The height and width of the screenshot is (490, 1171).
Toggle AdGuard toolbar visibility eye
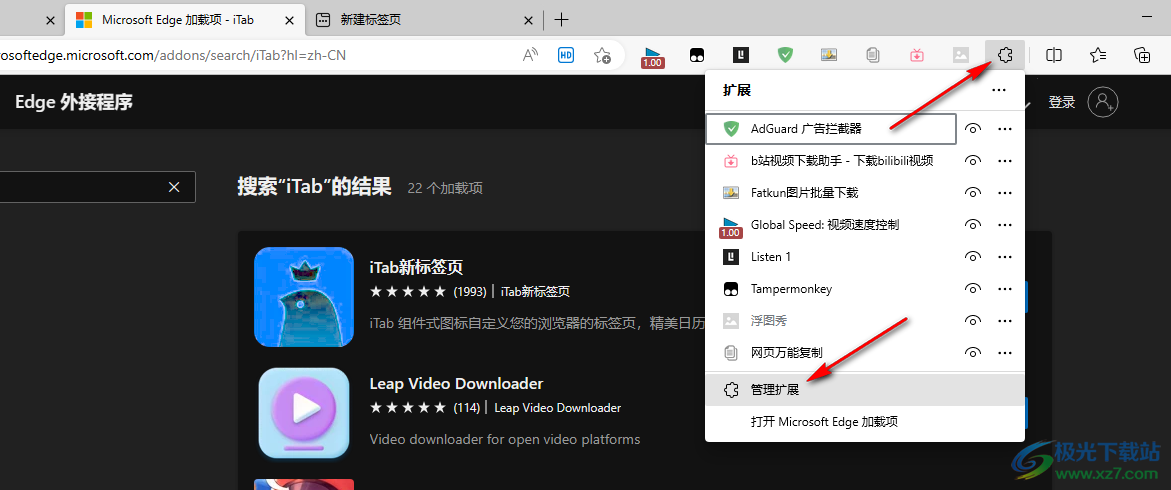pyautogui.click(x=972, y=128)
